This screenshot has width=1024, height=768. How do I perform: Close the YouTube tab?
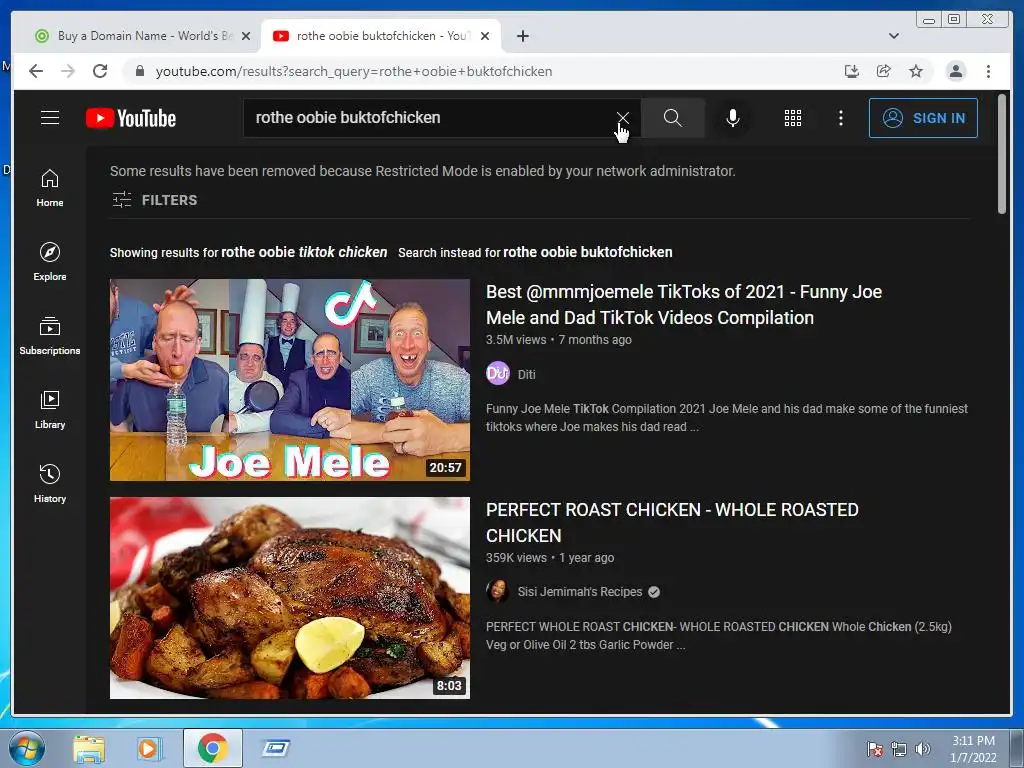[485, 36]
